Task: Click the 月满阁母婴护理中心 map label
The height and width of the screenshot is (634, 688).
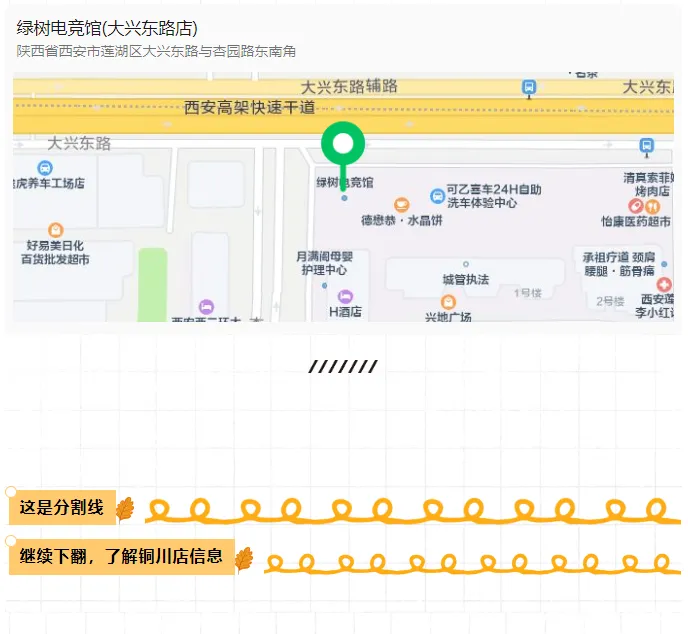Action: click(322, 263)
